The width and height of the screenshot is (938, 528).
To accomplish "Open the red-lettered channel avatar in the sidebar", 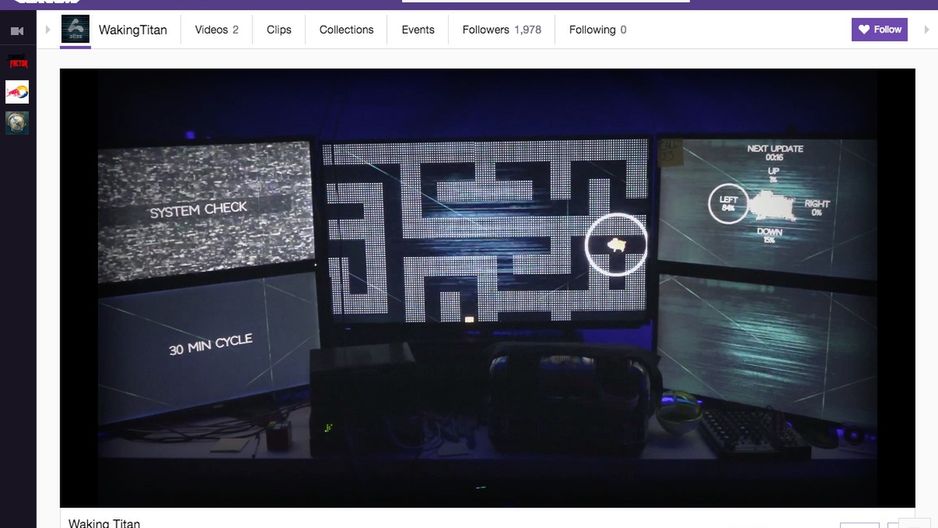I will coord(17,61).
